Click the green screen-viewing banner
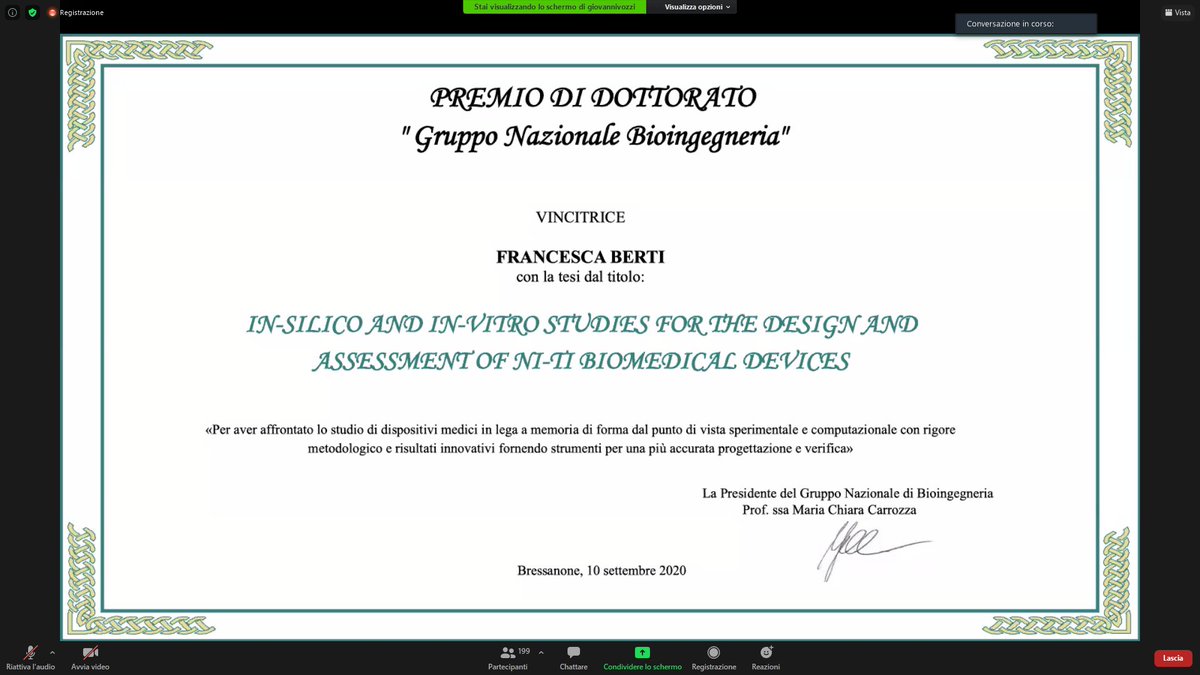1200x675 pixels. [x=555, y=6]
